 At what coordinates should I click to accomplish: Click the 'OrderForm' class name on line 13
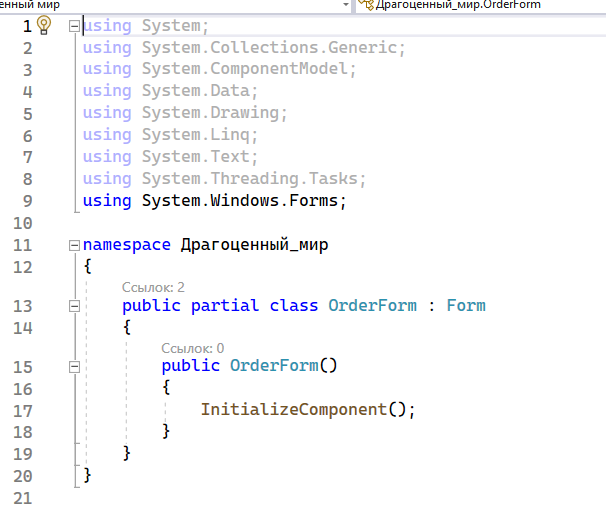click(373, 306)
